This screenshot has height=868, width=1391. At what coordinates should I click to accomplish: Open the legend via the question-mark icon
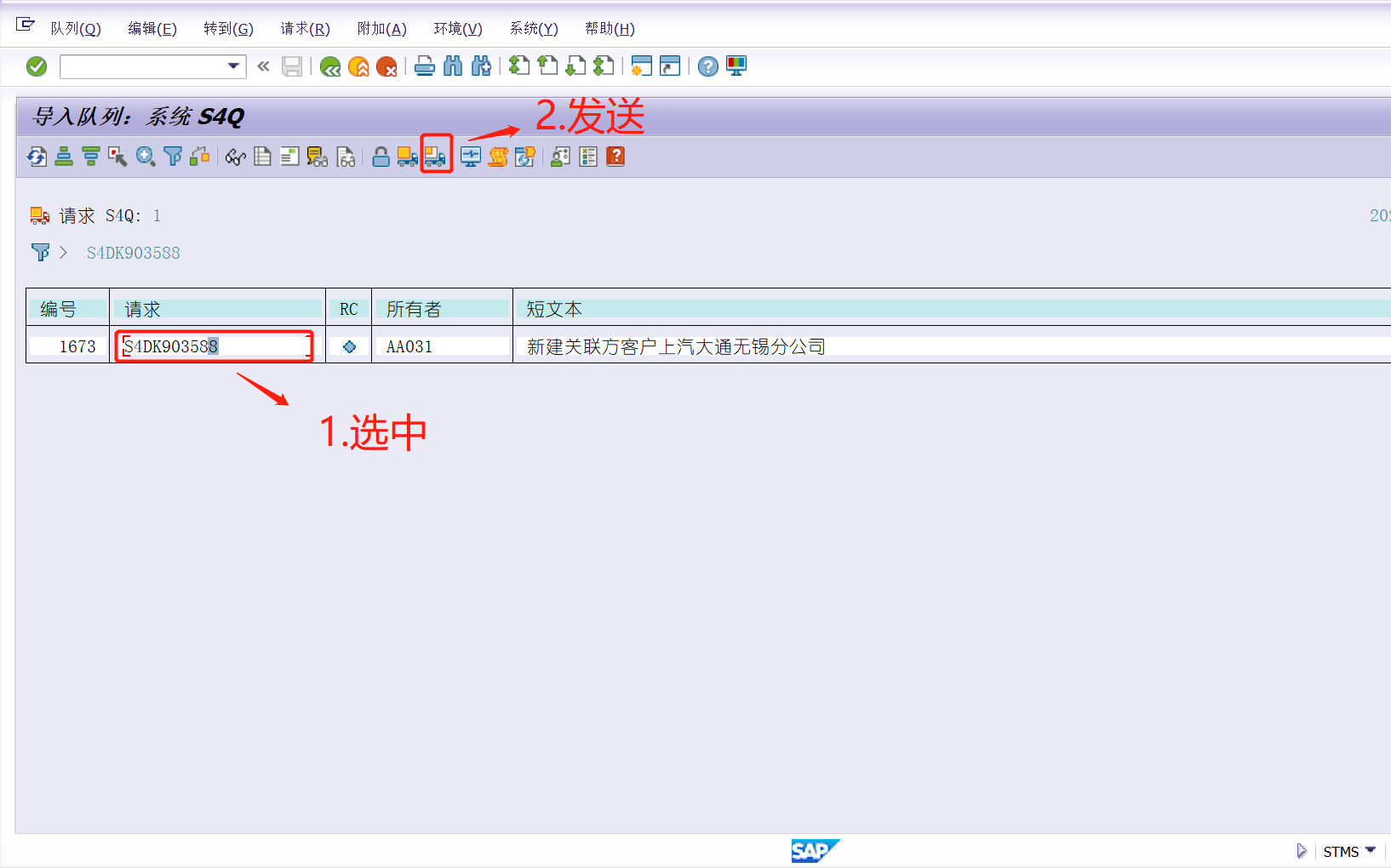coord(615,156)
